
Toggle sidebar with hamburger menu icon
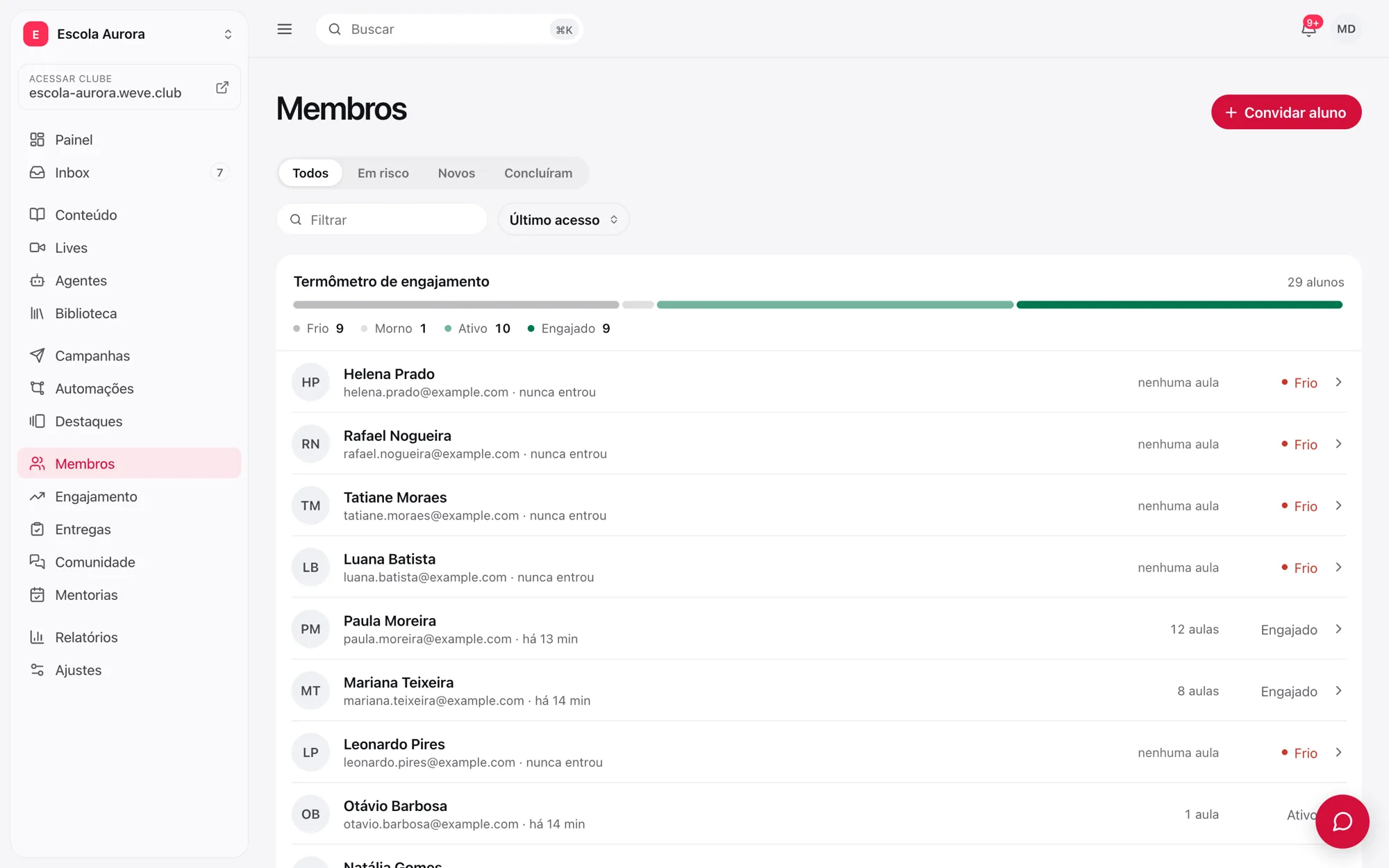pos(285,29)
